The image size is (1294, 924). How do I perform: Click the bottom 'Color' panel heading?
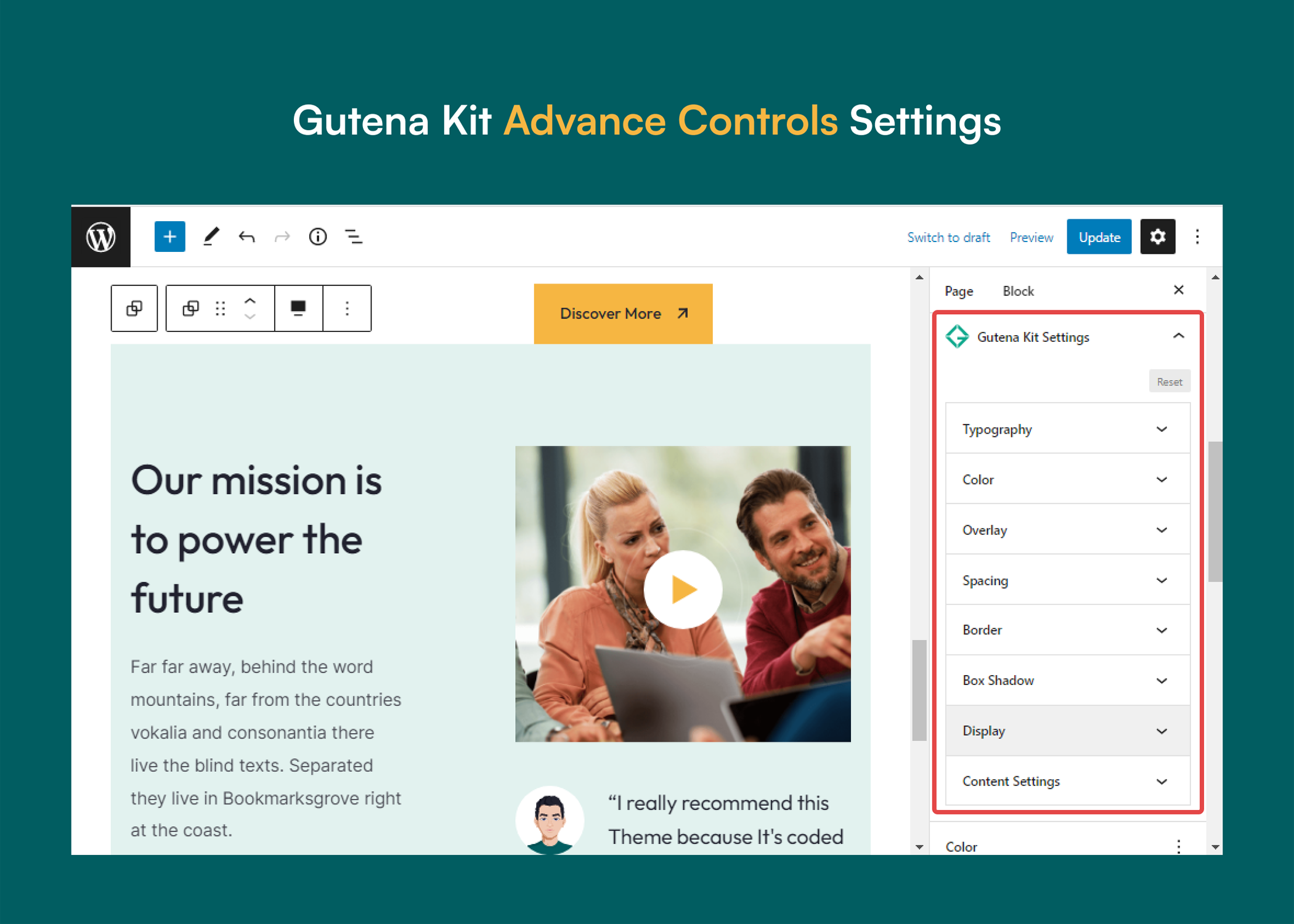click(961, 847)
